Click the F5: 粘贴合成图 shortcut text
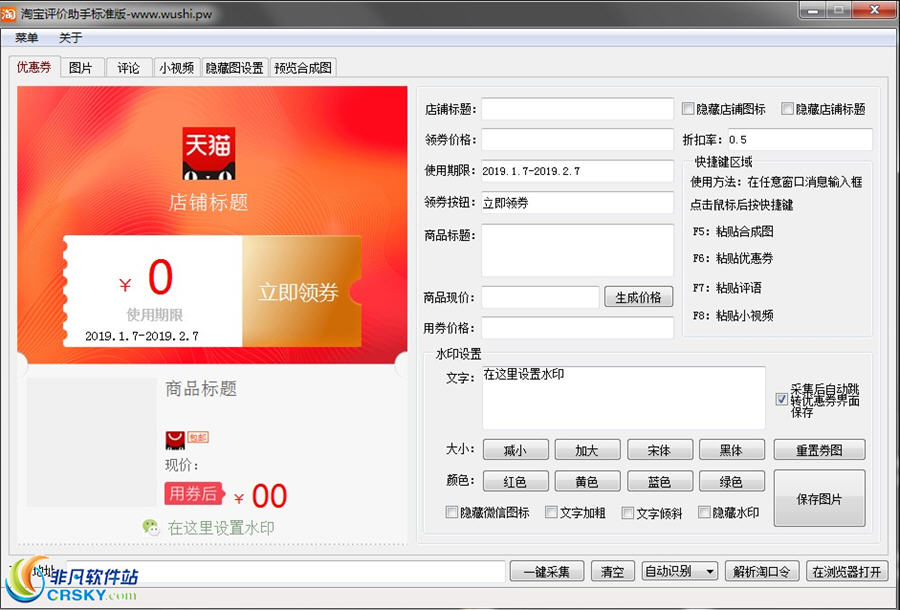The width and height of the screenshot is (900, 610). tap(733, 231)
